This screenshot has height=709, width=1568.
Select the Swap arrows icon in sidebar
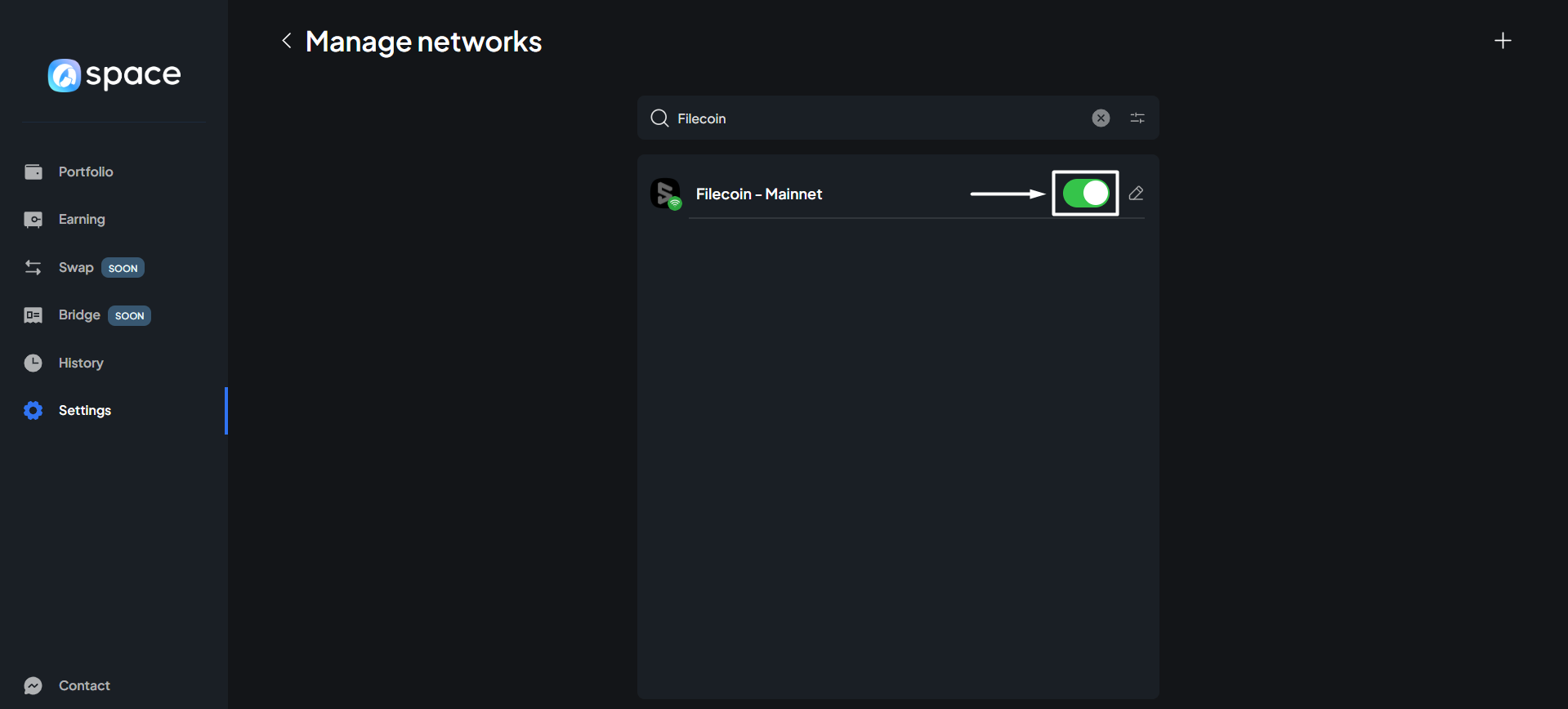pos(34,268)
